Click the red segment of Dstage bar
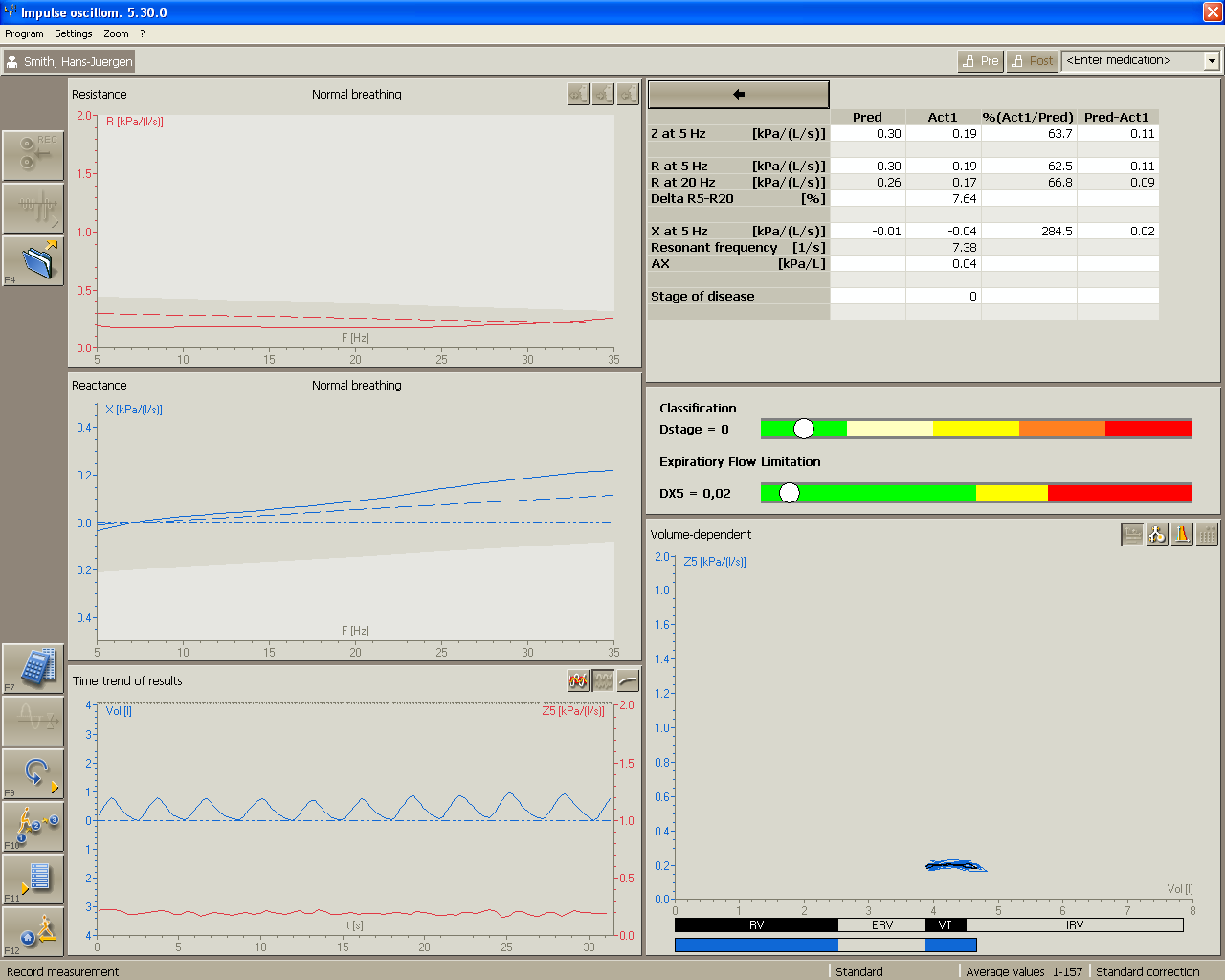The image size is (1225, 980). (1148, 429)
